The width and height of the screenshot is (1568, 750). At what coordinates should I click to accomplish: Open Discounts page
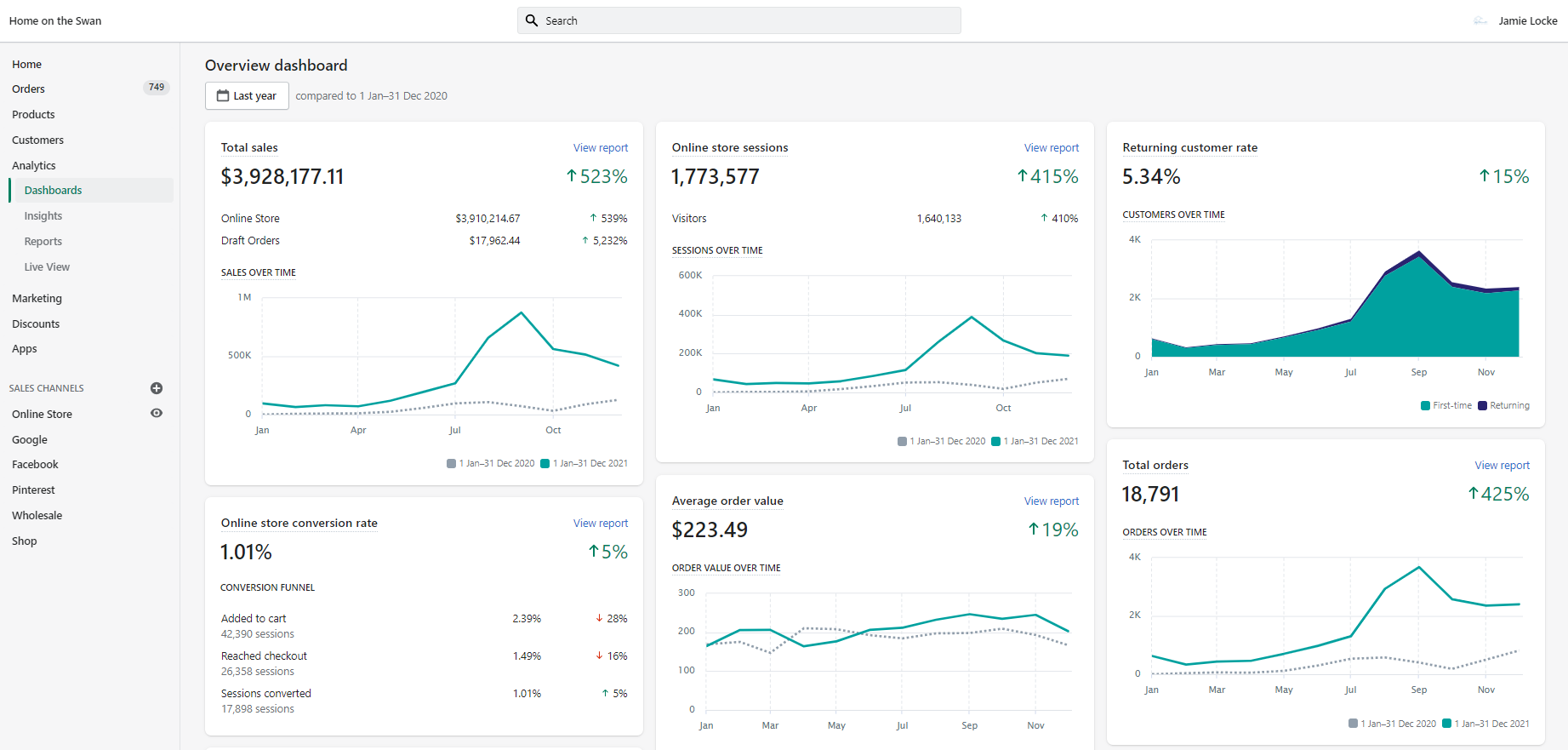(x=36, y=323)
